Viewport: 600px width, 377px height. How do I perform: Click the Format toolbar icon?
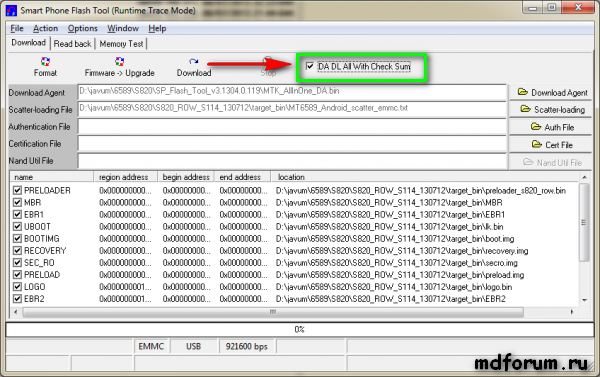pos(45,62)
